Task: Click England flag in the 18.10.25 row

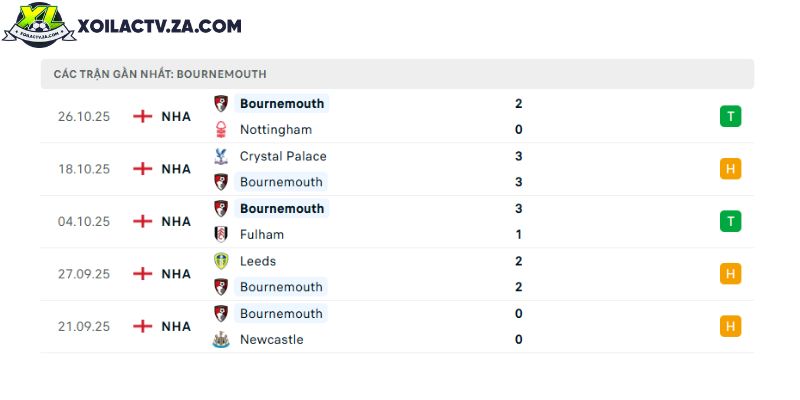Action: [x=143, y=169]
